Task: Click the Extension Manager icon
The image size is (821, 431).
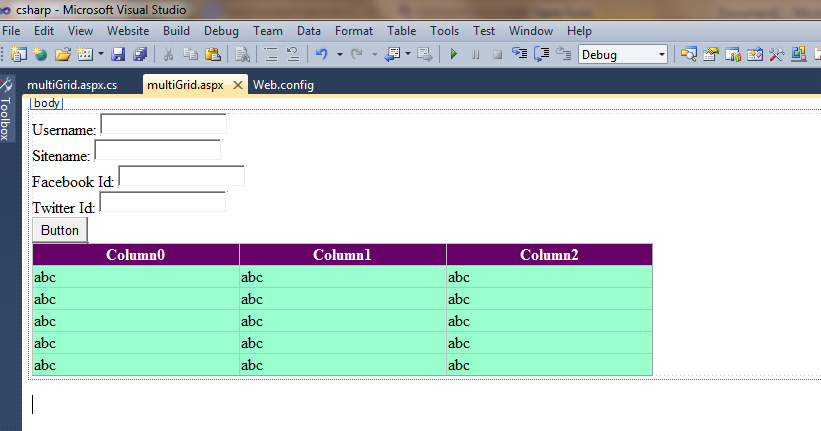Action: tap(798, 54)
